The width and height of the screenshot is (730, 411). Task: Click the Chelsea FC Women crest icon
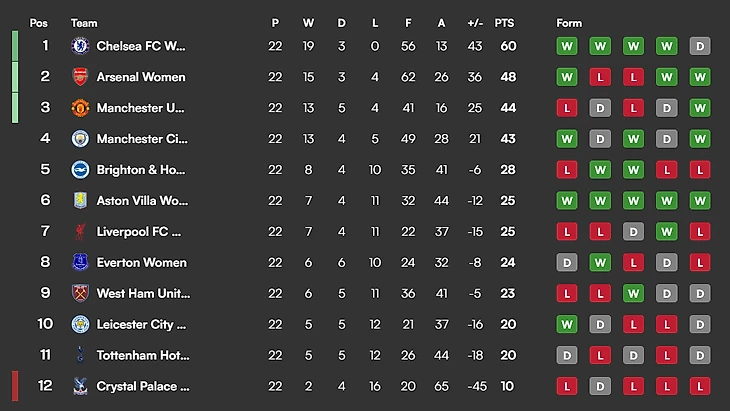coord(80,46)
